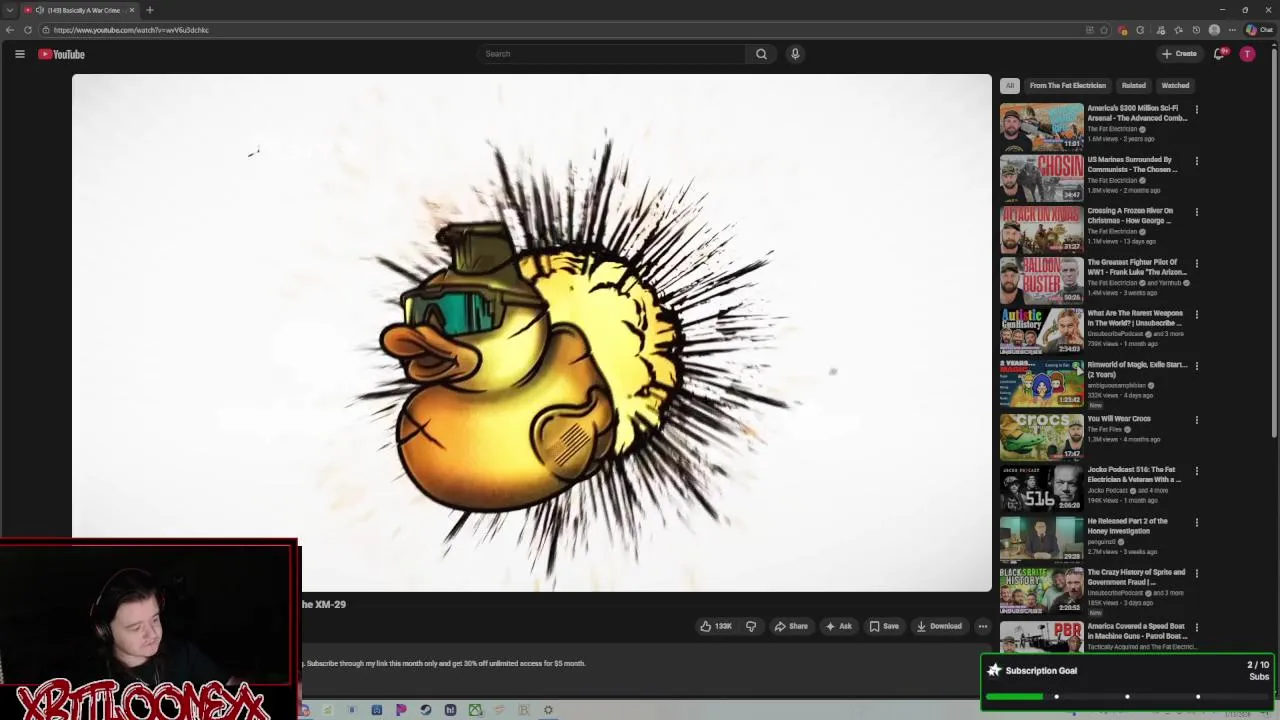1280x720 pixels.
Task: Click the search magnifier button
Action: coord(761,54)
